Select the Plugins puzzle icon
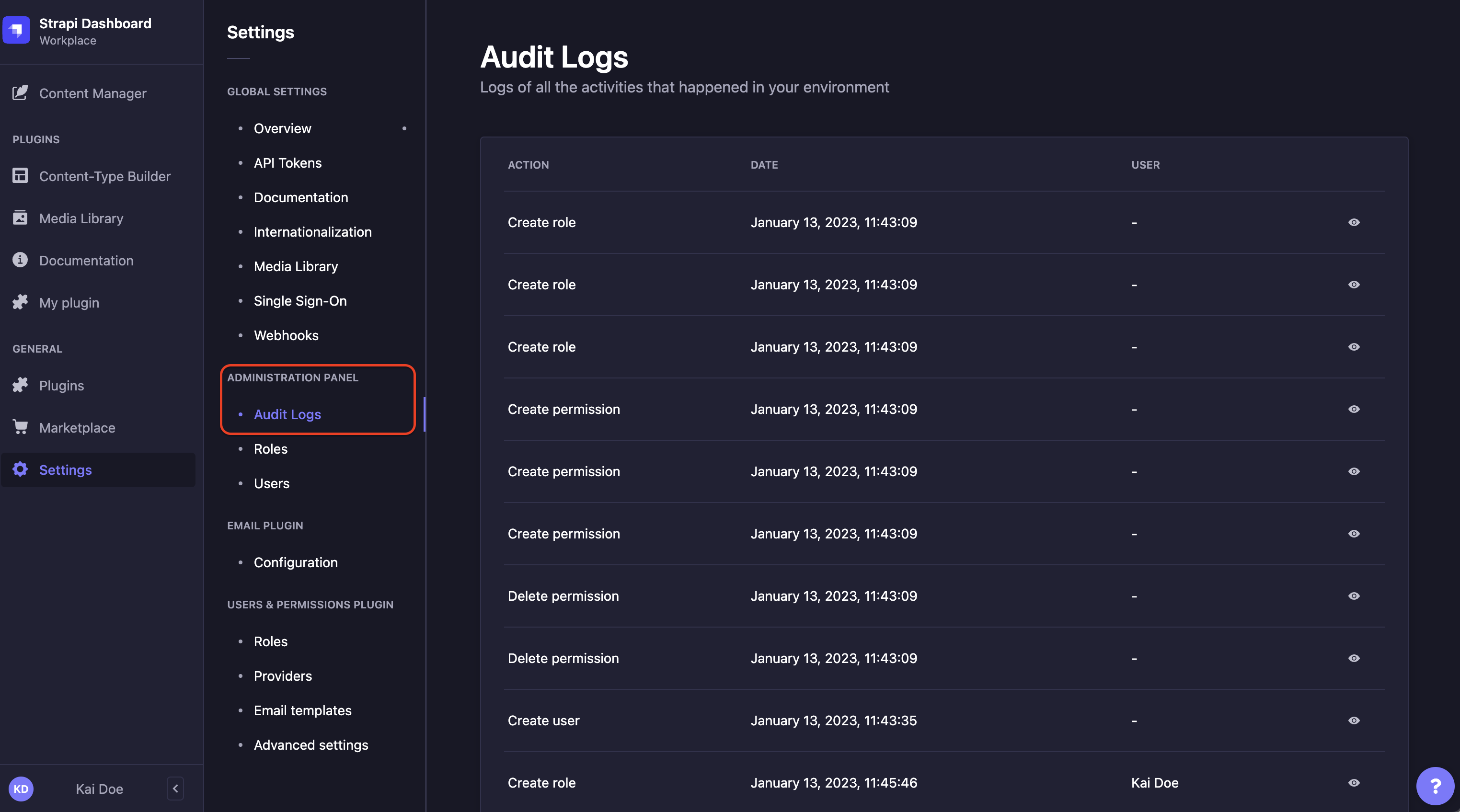1460x812 pixels. tap(21, 385)
